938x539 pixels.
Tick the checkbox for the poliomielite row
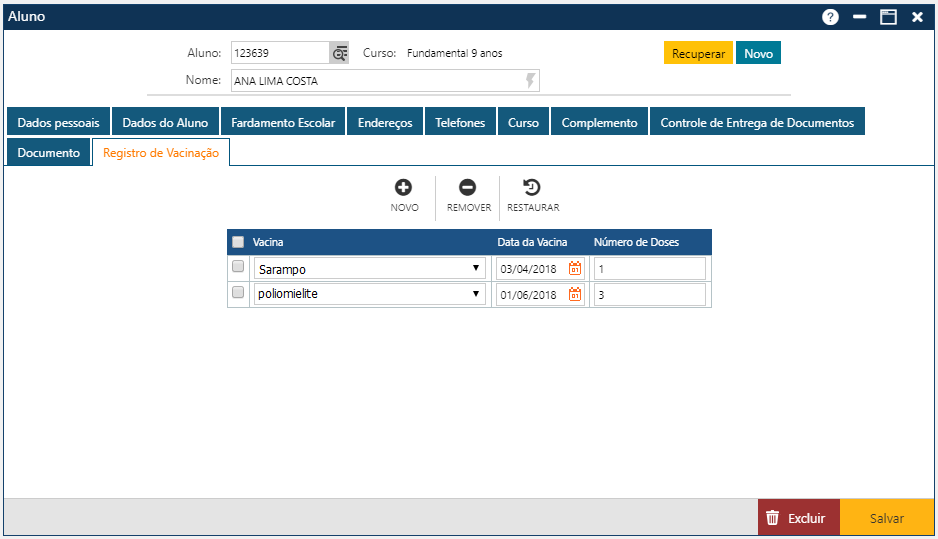point(238,293)
